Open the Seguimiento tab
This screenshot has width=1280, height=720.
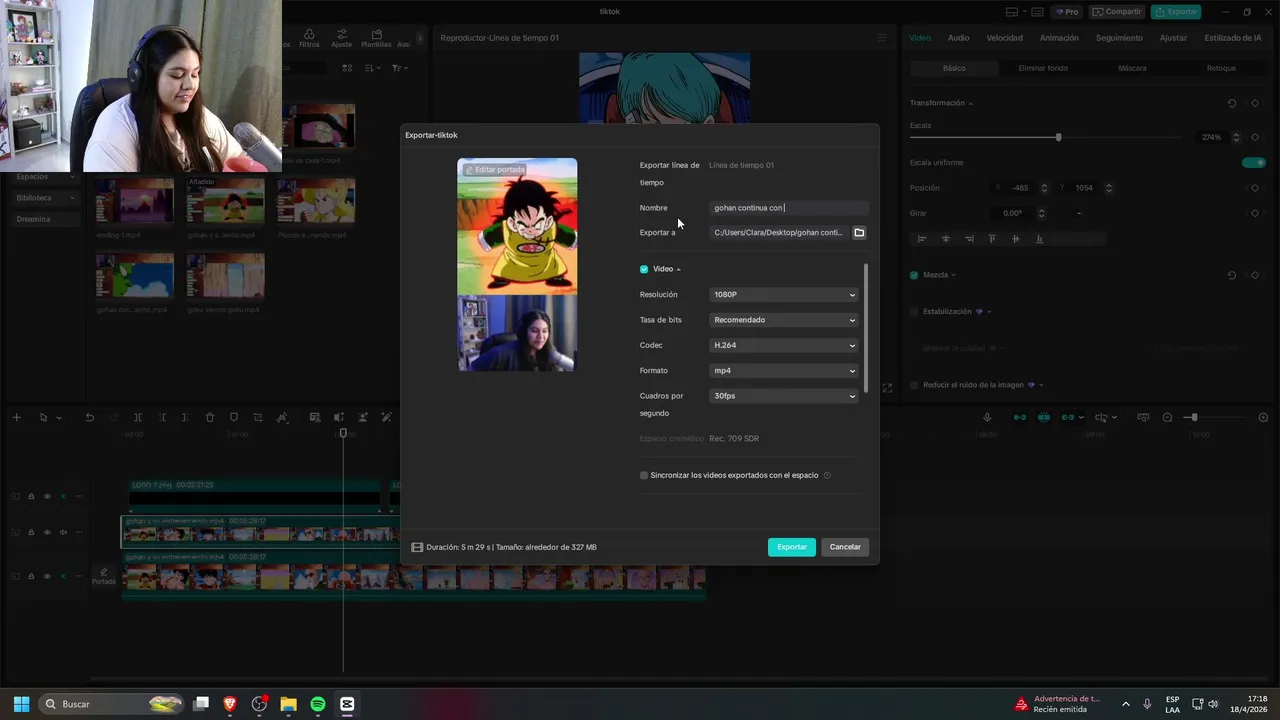pos(1119,38)
